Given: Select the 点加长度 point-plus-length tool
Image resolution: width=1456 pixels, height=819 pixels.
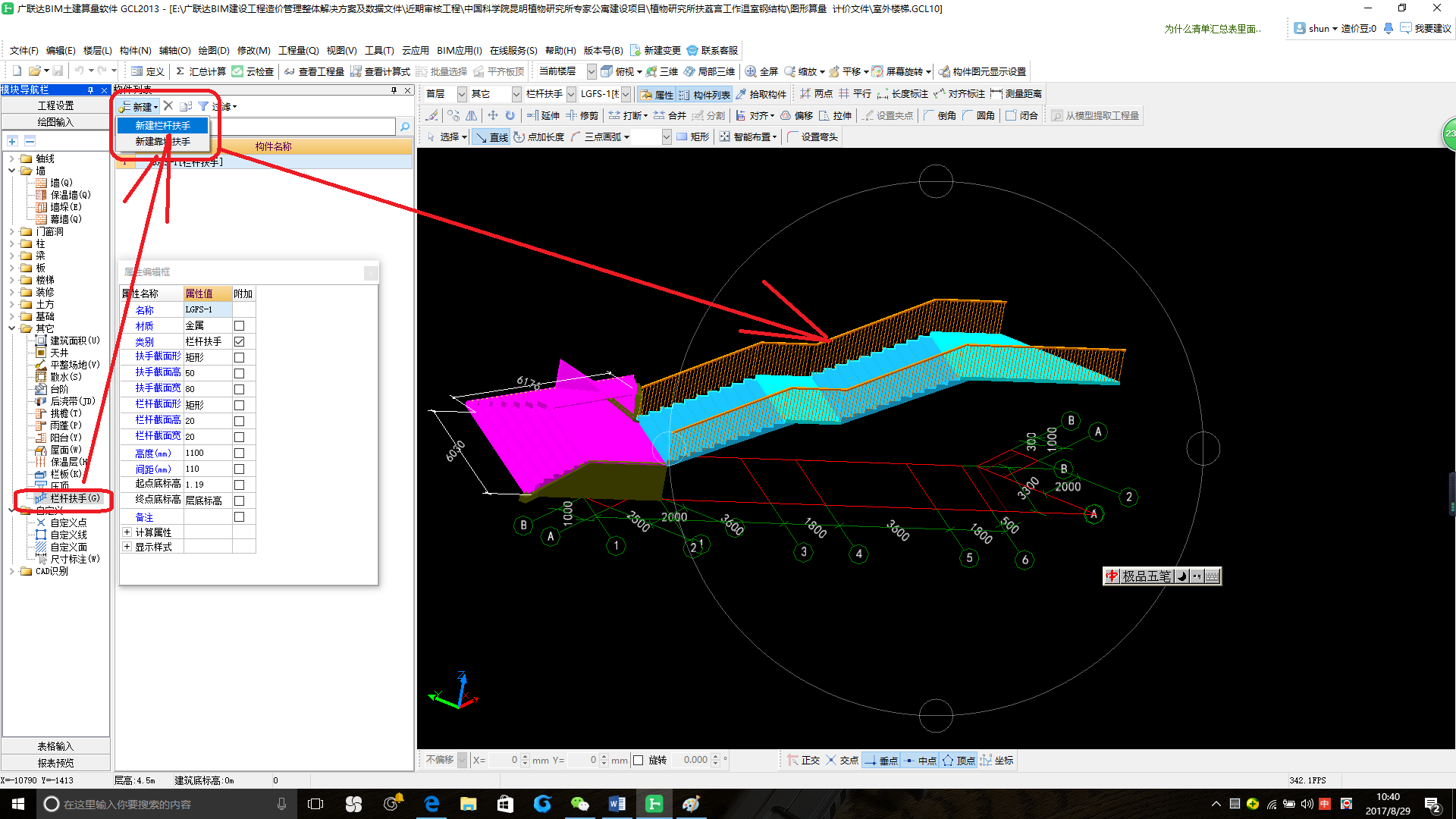Looking at the screenshot, I should [x=538, y=137].
